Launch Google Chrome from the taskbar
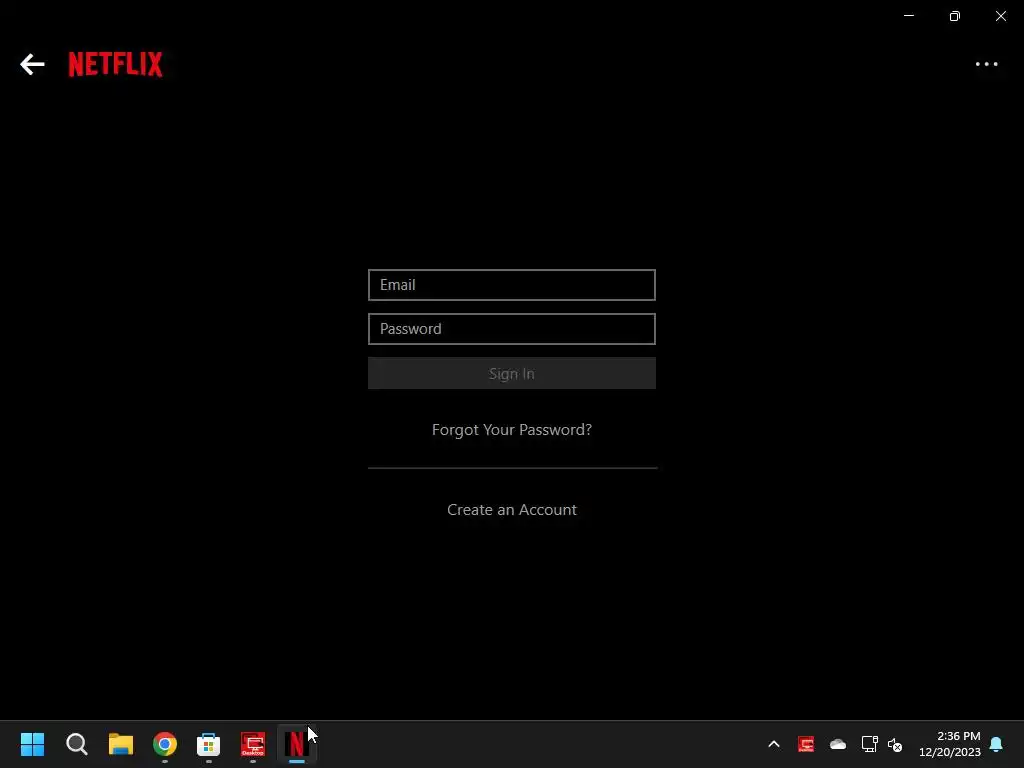The image size is (1024, 768). pos(165,744)
